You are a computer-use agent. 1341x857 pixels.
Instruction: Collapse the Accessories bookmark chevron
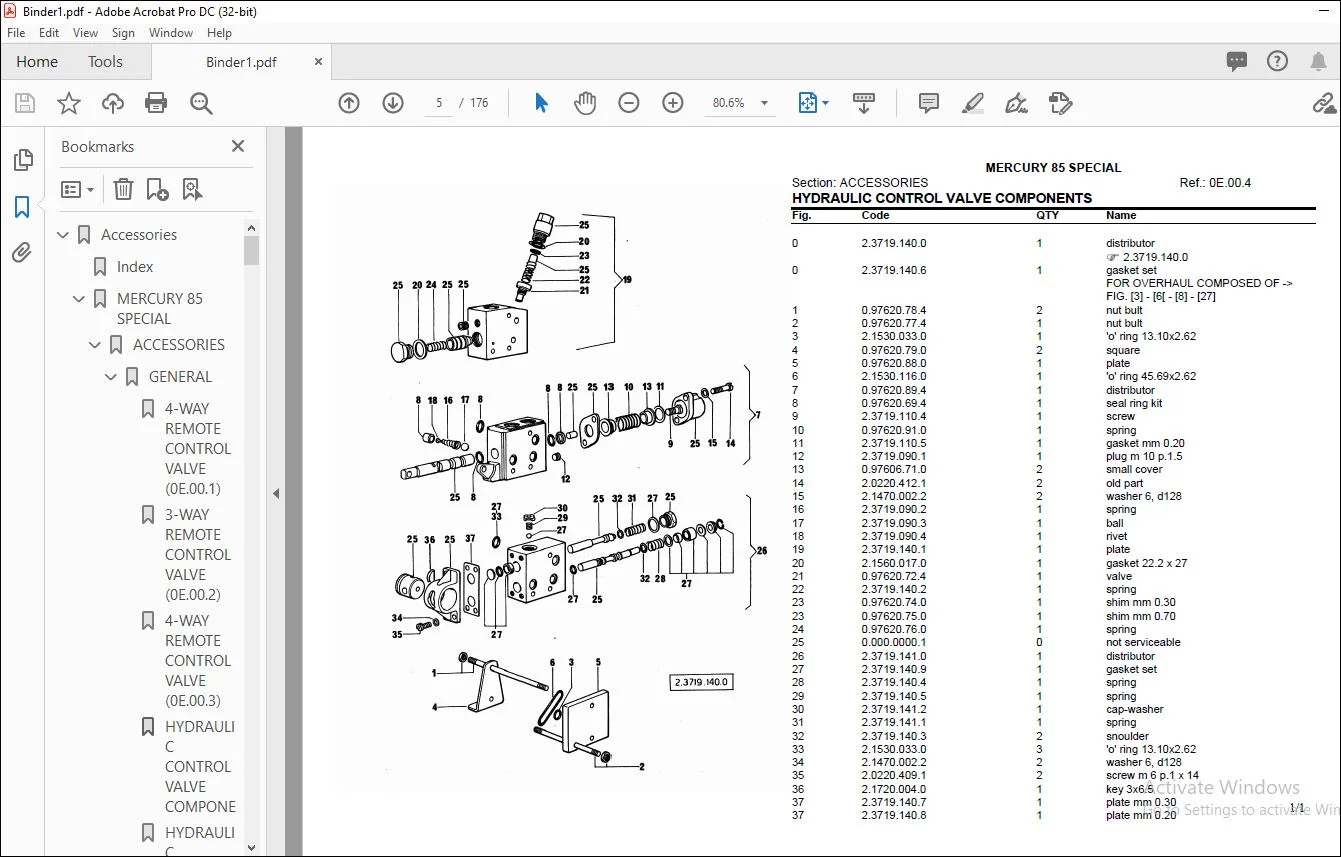click(64, 235)
